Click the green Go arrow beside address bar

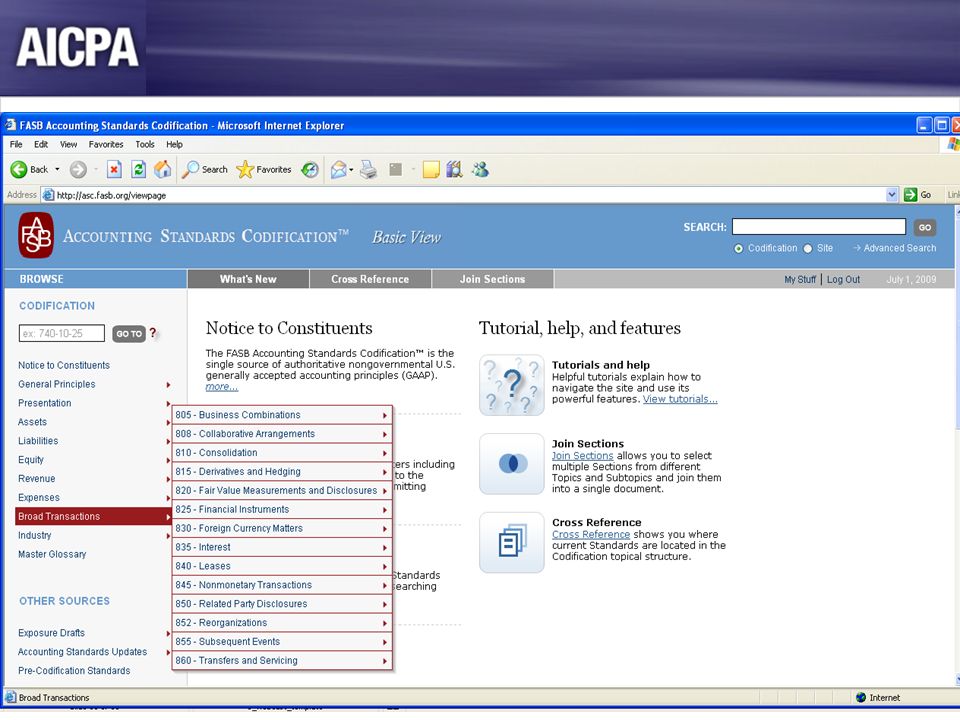coord(910,195)
